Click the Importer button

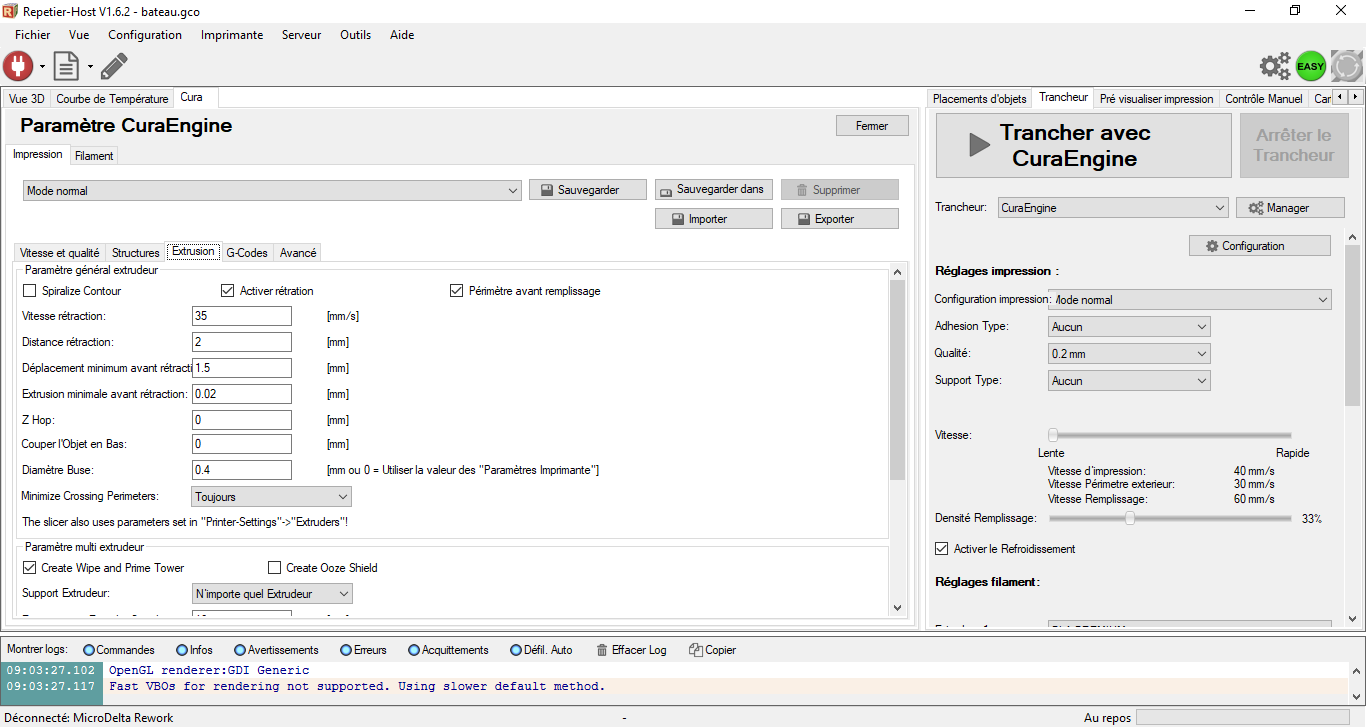click(x=714, y=219)
